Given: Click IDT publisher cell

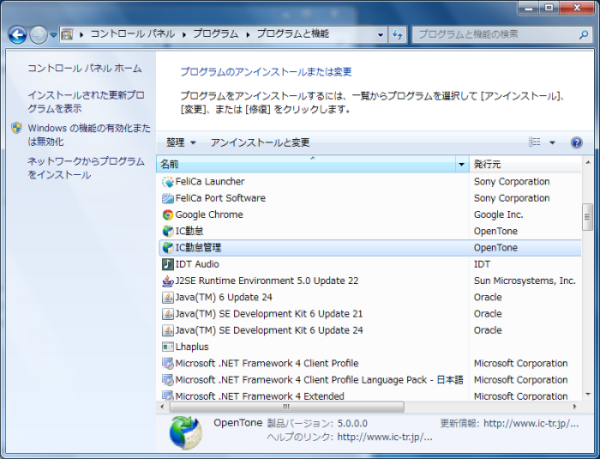Looking at the screenshot, I should click(x=482, y=264).
